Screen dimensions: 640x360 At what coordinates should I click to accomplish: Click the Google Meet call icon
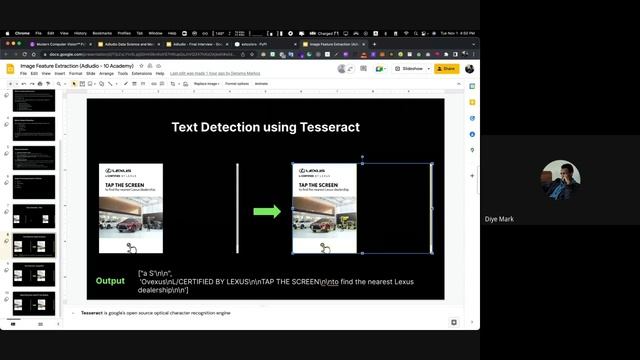(380, 69)
